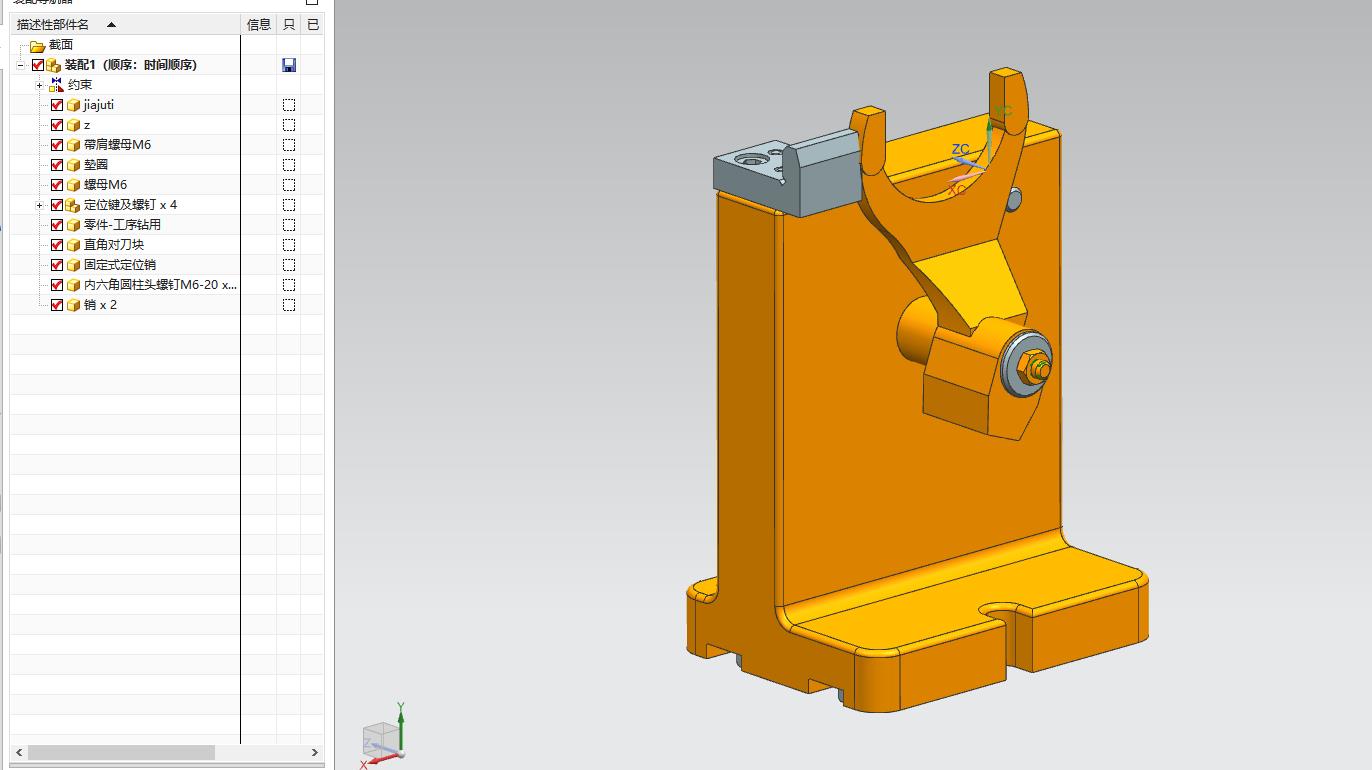Toggle the 定位键及螺钉 x 4 checkbox
The image size is (1372, 770).
point(57,205)
